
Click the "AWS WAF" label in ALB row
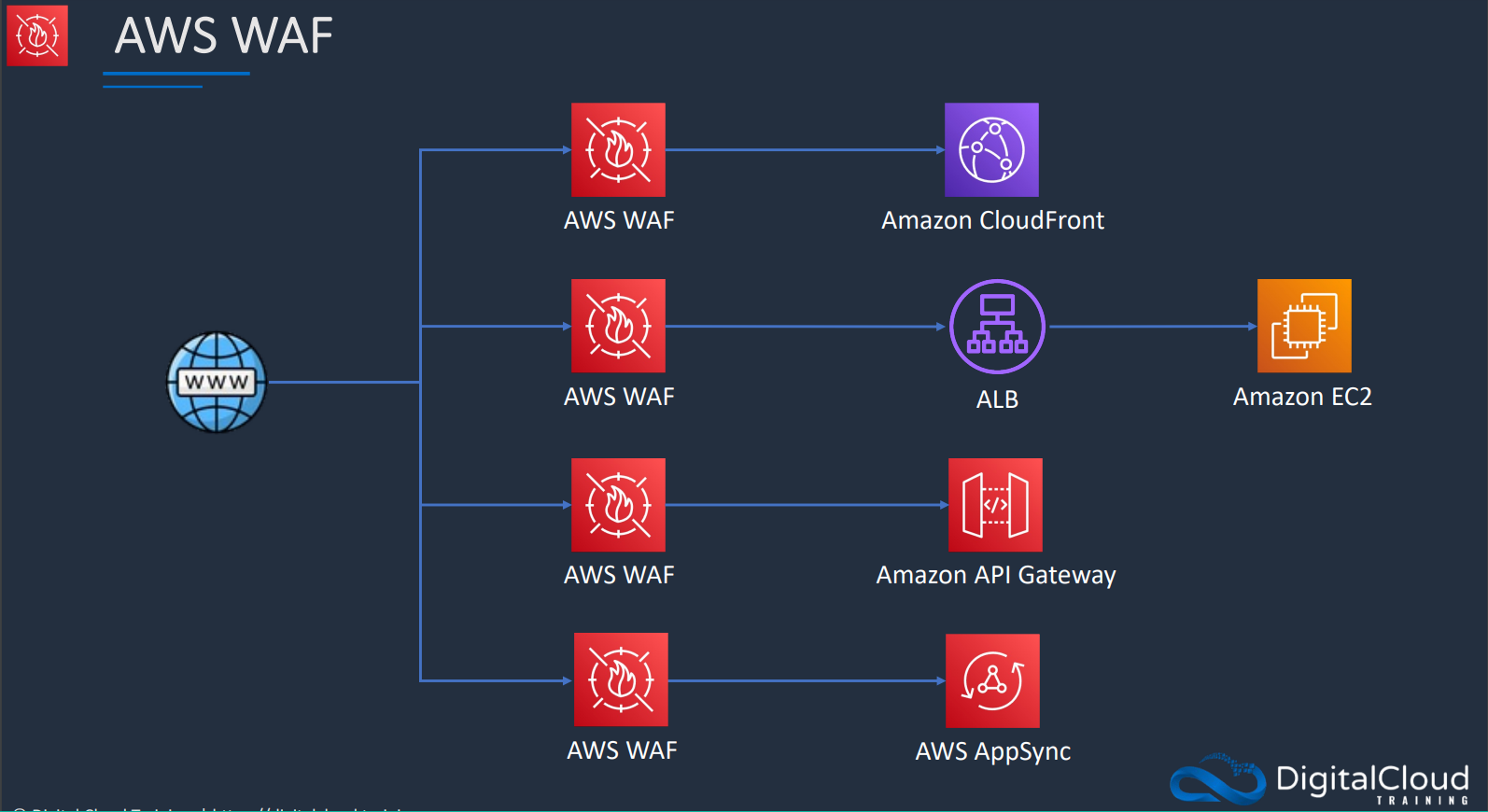619,397
